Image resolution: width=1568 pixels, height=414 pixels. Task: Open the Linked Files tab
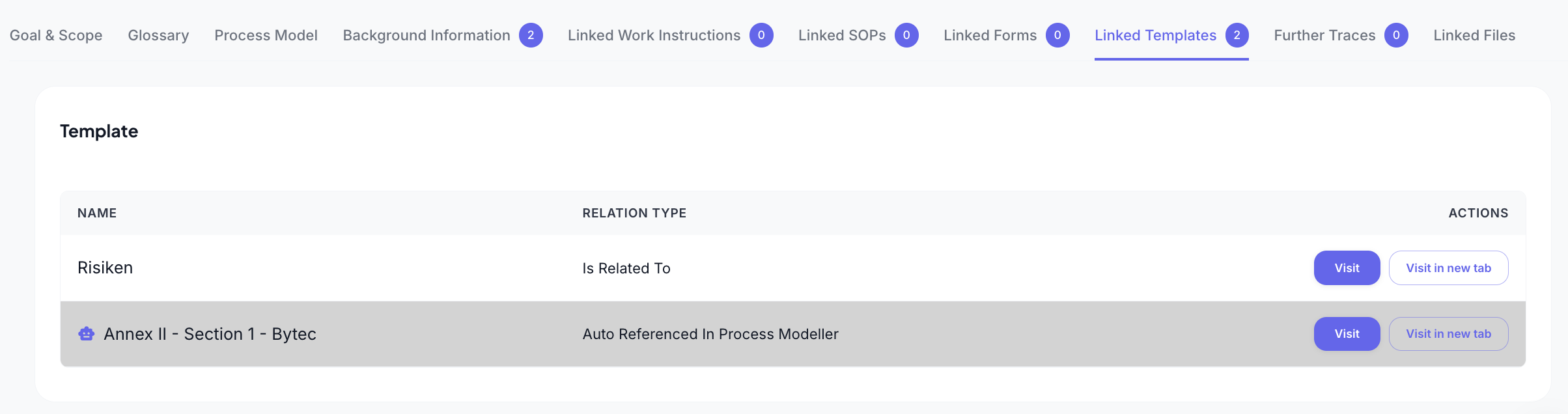1474,35
